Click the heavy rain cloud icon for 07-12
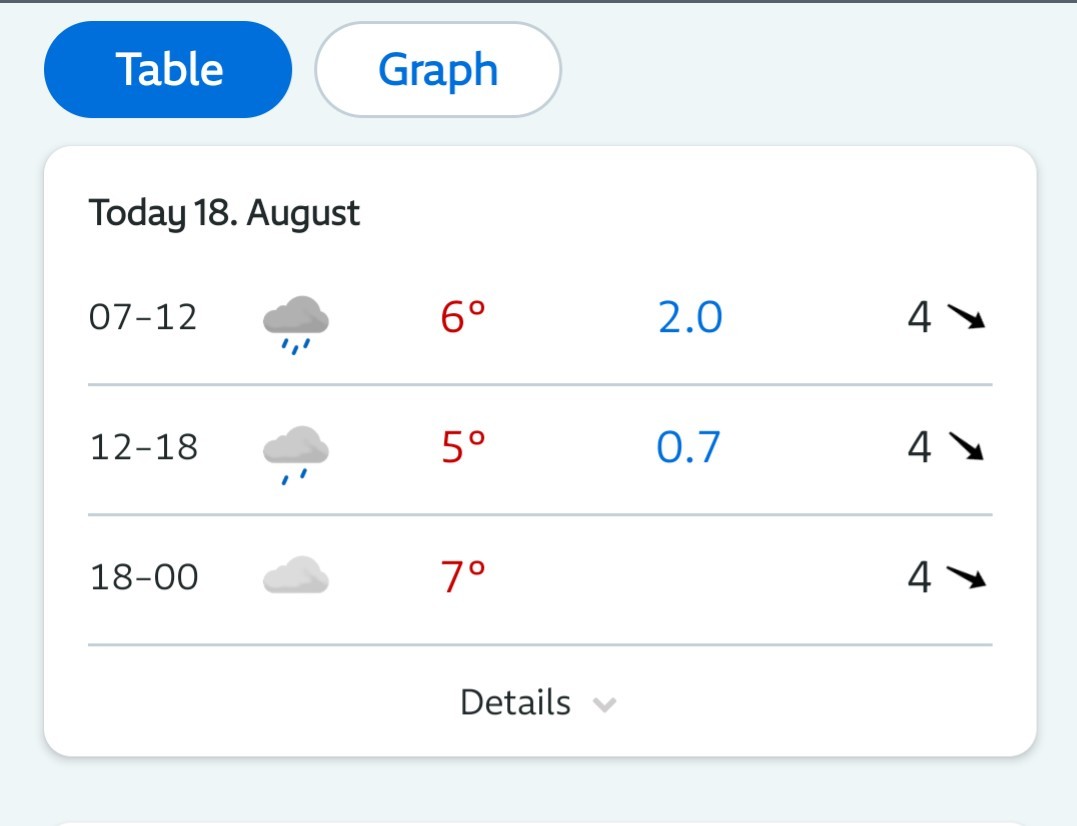 point(296,325)
